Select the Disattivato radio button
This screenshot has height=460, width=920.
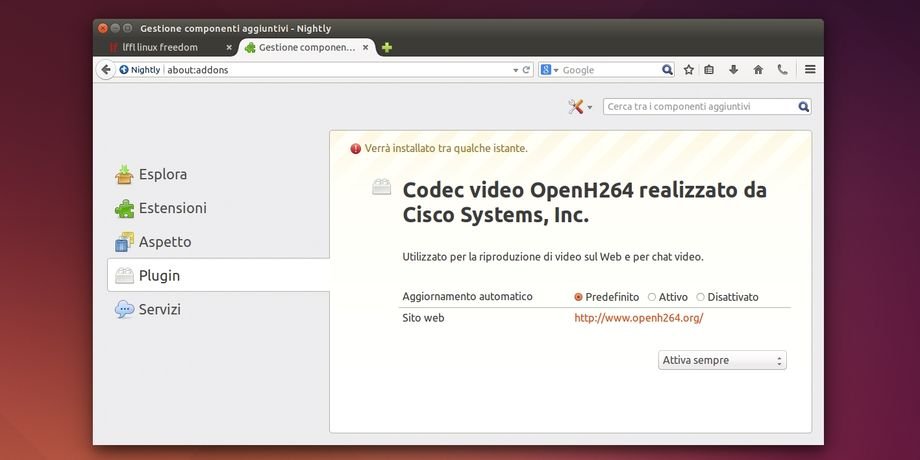701,297
